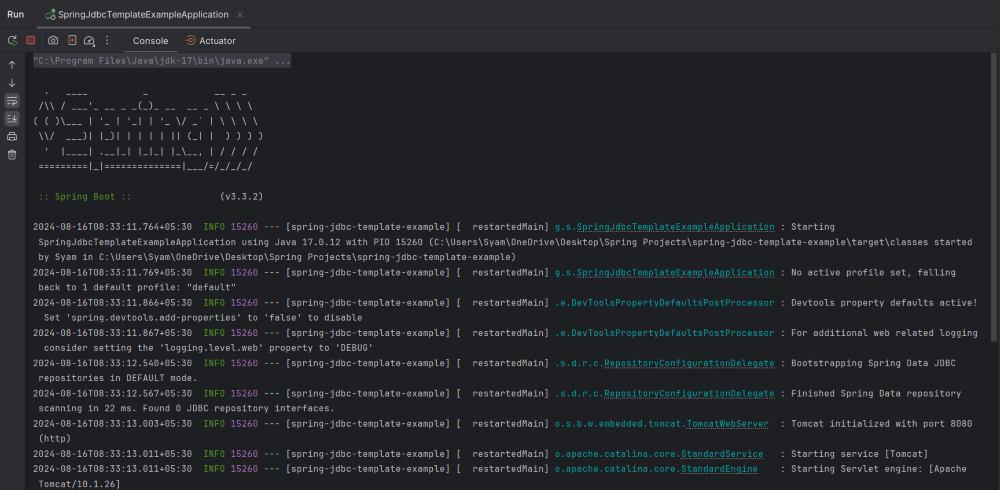This screenshot has width=1000, height=490.
Task: Toggle soft-wrap for console output
Action: coord(12,101)
